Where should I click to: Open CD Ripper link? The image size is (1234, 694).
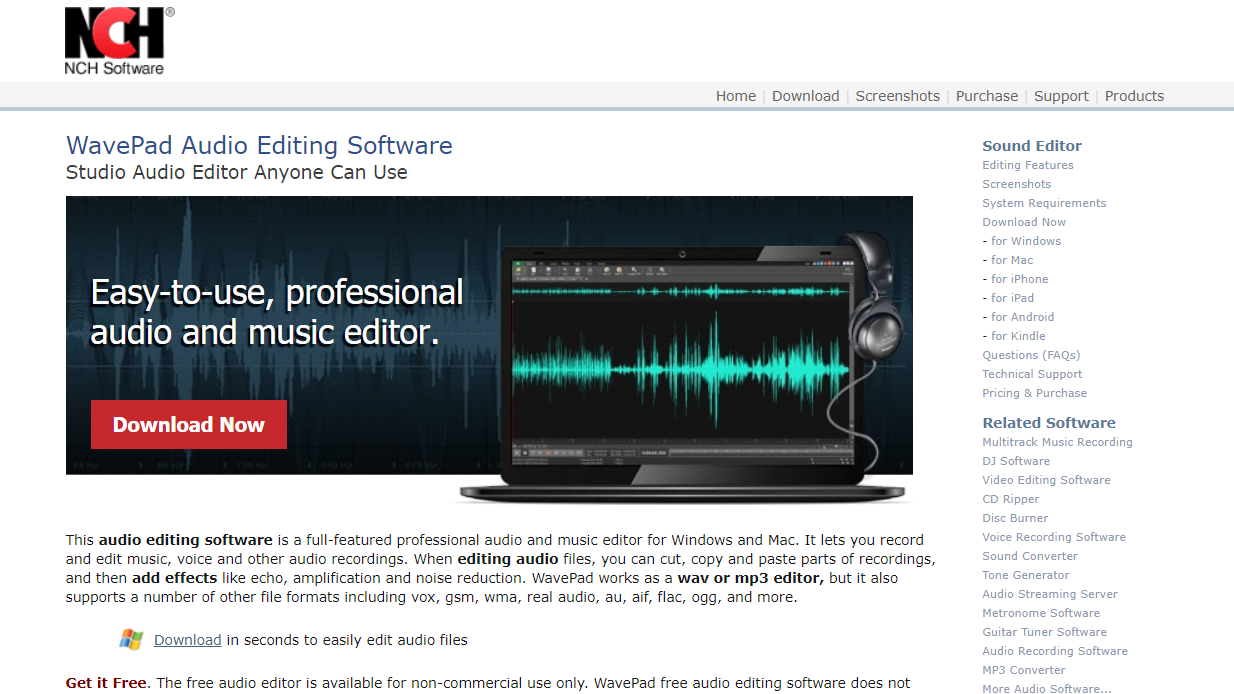[1011, 499]
